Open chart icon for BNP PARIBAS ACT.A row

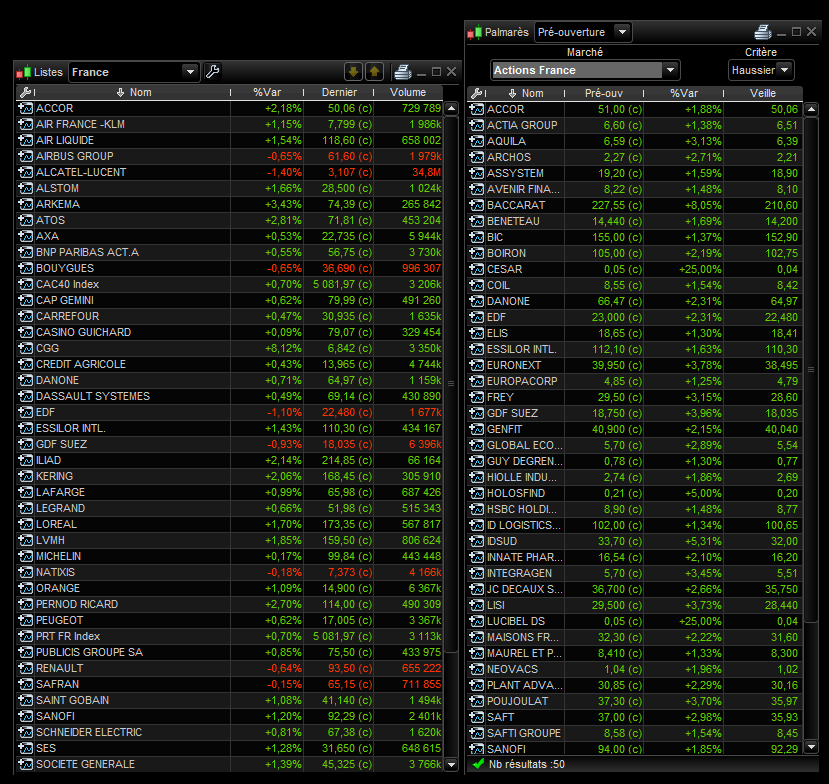pos(25,252)
